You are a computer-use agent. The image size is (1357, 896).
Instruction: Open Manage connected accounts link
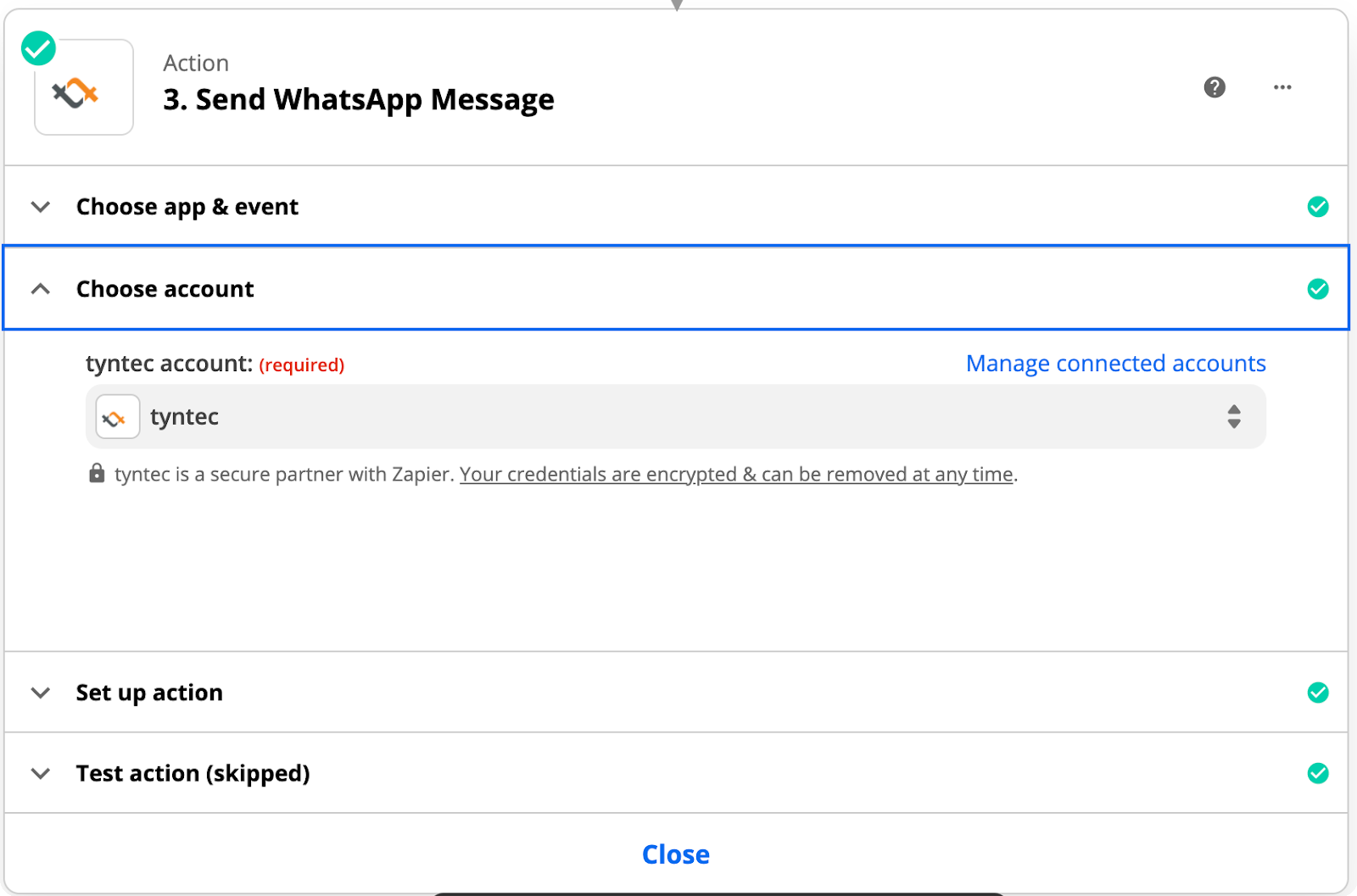tap(1116, 364)
